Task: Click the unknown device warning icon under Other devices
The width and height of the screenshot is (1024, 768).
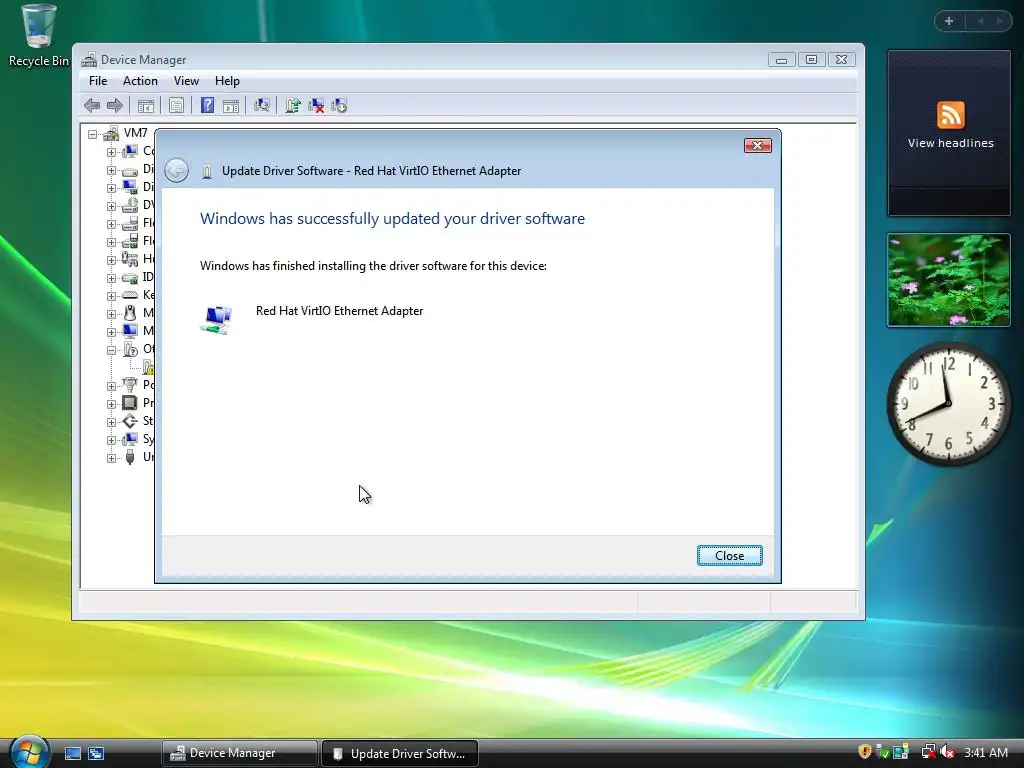Action: click(148, 367)
